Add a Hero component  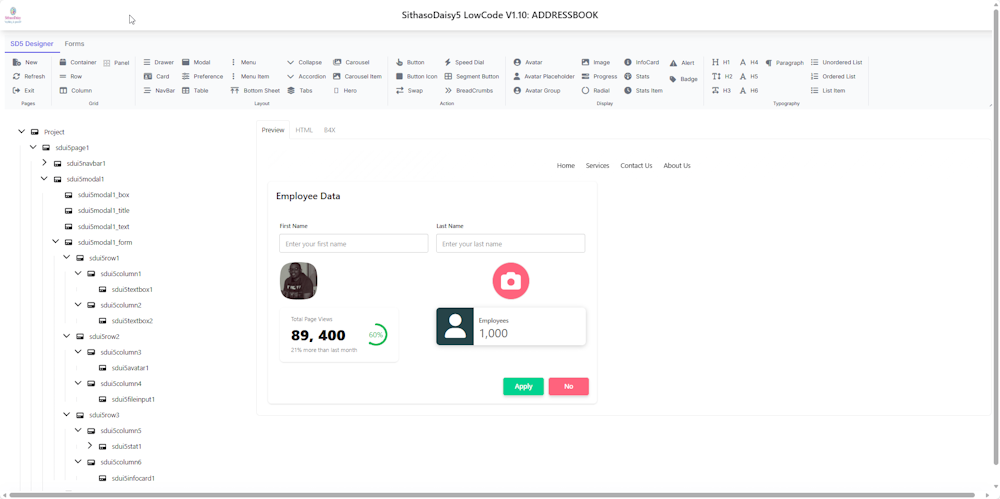(x=345, y=91)
